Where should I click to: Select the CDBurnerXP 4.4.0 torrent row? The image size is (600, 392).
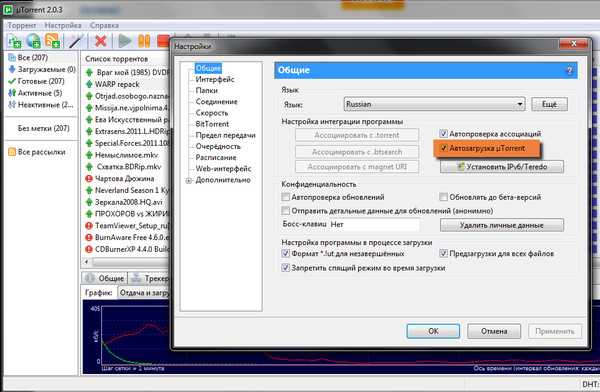[x=126, y=249]
